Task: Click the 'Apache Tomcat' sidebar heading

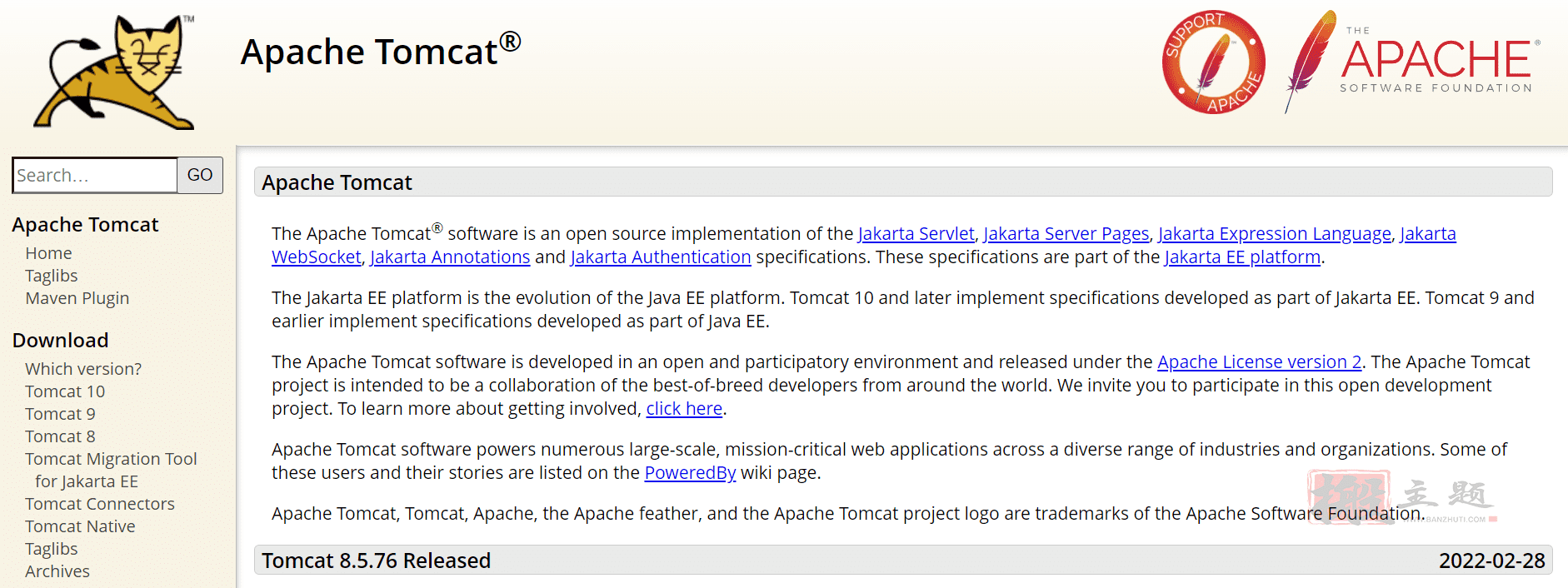Action: point(85,225)
